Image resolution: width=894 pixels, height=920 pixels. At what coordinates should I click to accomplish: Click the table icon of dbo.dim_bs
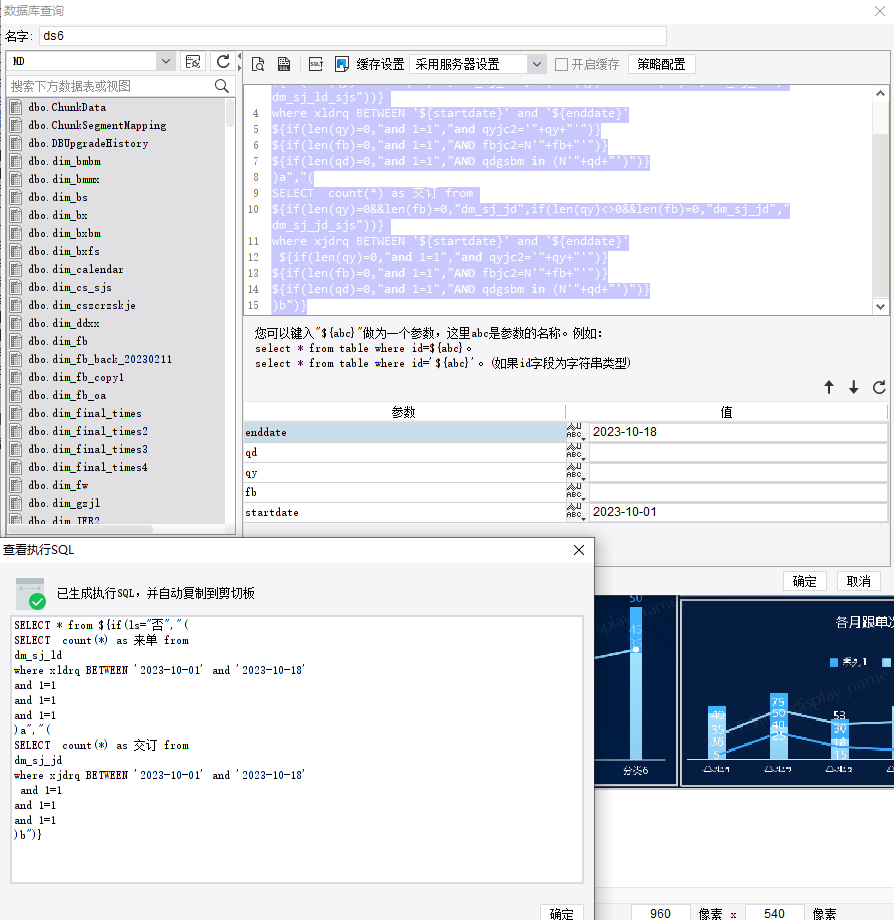(16, 197)
